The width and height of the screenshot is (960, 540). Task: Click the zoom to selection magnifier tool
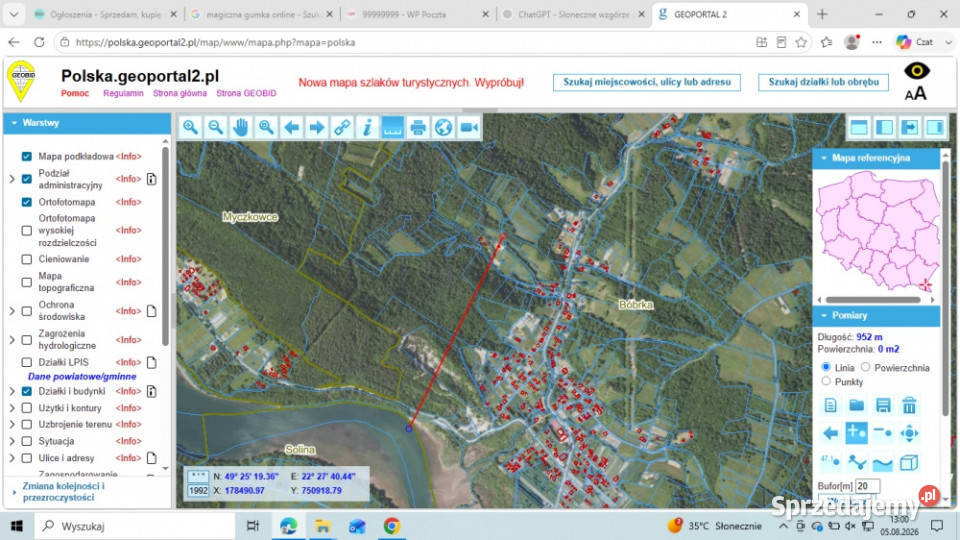point(266,127)
